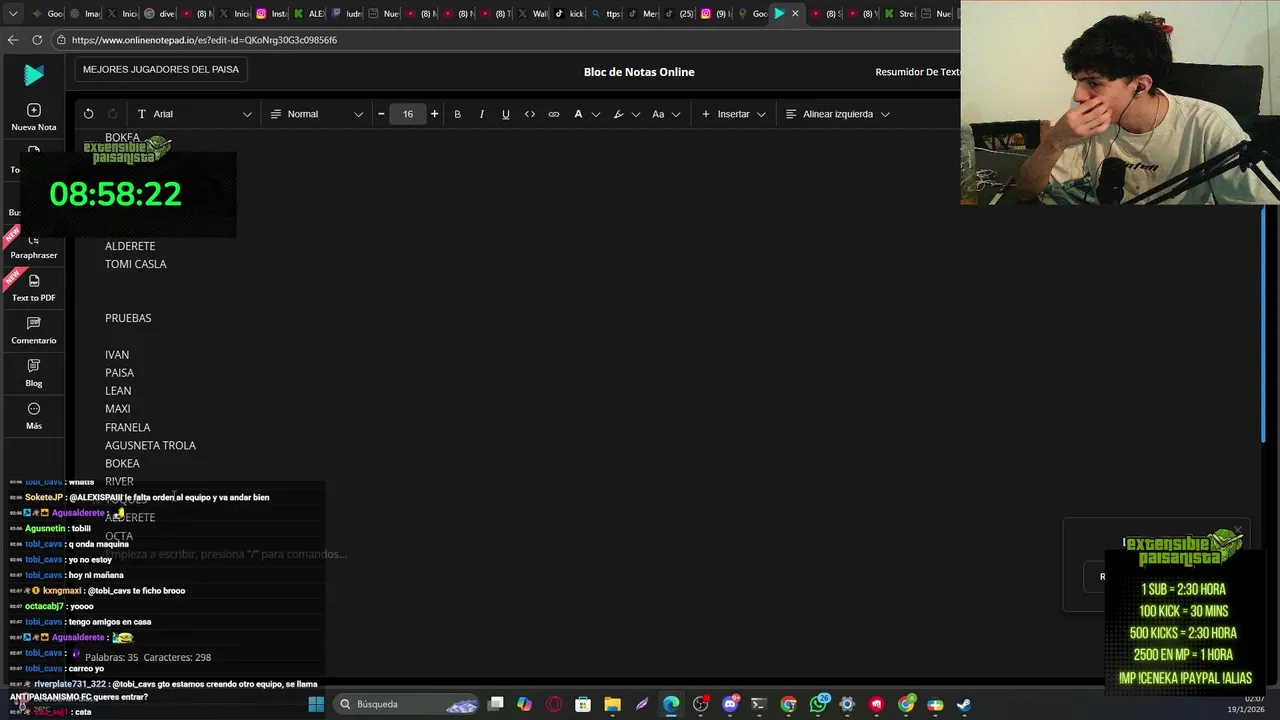1280x720 pixels.
Task: Switch to the ludr Twitch browser tab
Action: coord(347,14)
